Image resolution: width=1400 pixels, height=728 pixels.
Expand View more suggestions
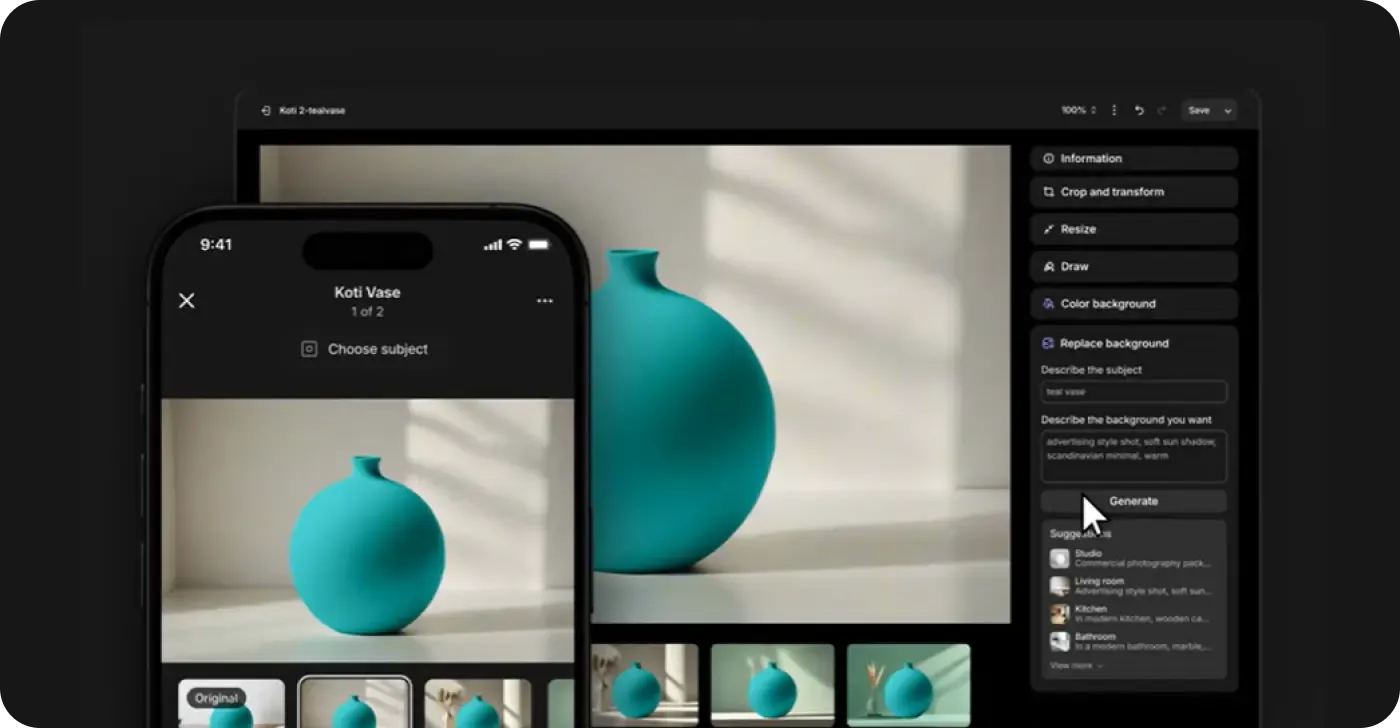(x=1076, y=665)
